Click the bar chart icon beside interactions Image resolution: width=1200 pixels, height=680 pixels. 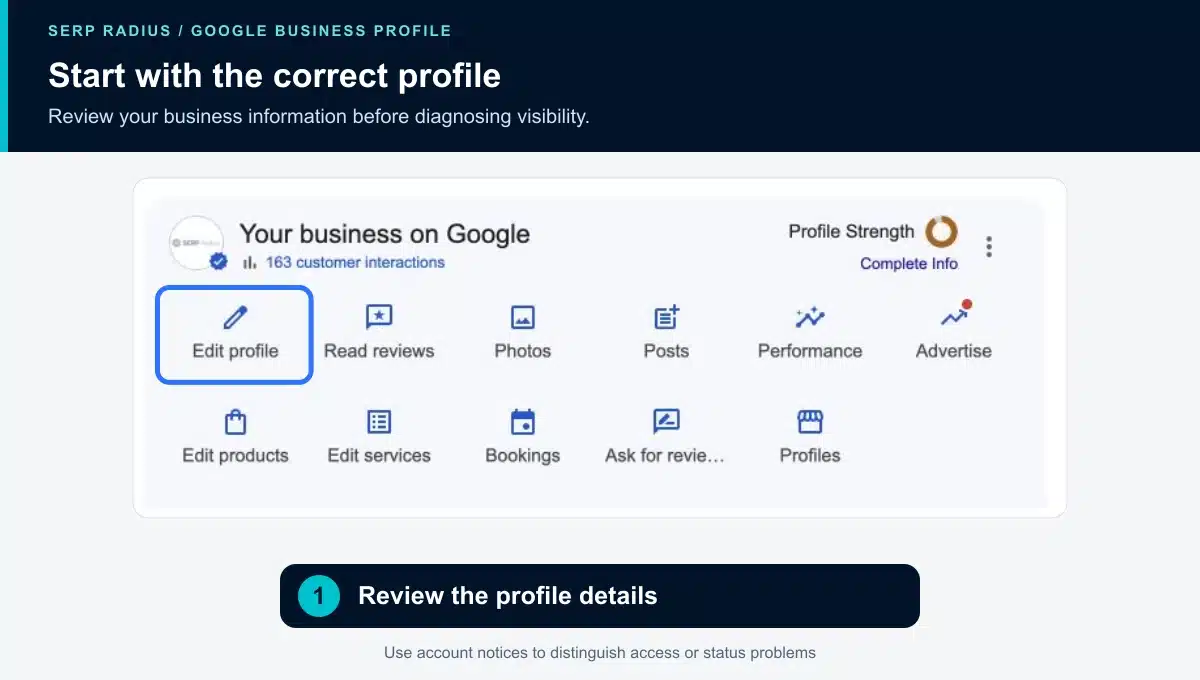pyautogui.click(x=249, y=262)
